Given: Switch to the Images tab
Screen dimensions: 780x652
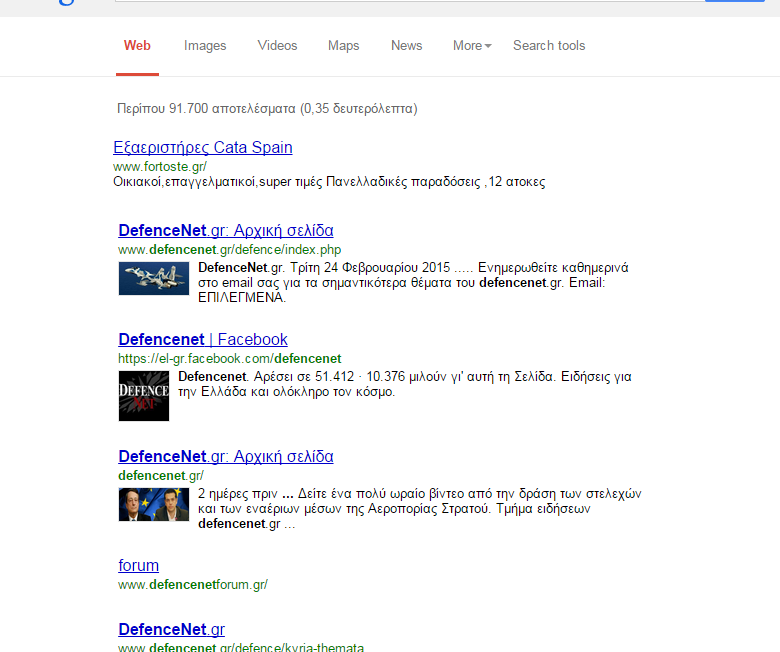Looking at the screenshot, I should pos(205,46).
